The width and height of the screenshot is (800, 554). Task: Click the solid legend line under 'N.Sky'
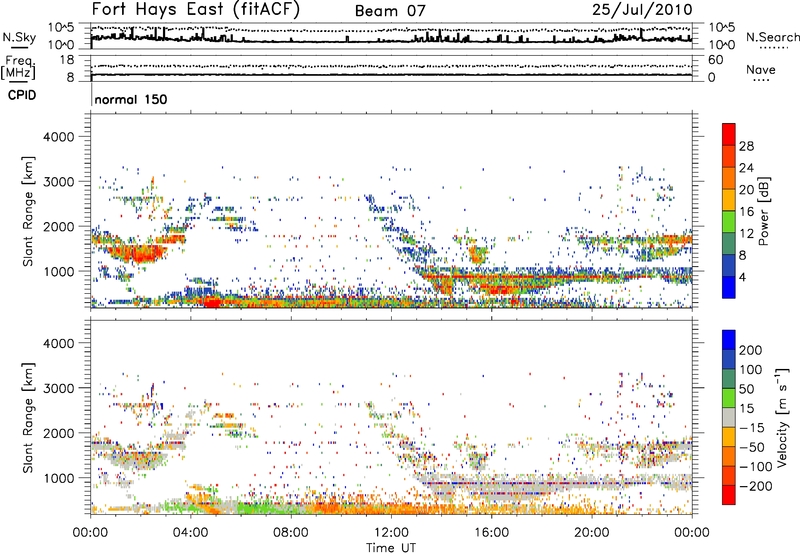(x=19, y=47)
